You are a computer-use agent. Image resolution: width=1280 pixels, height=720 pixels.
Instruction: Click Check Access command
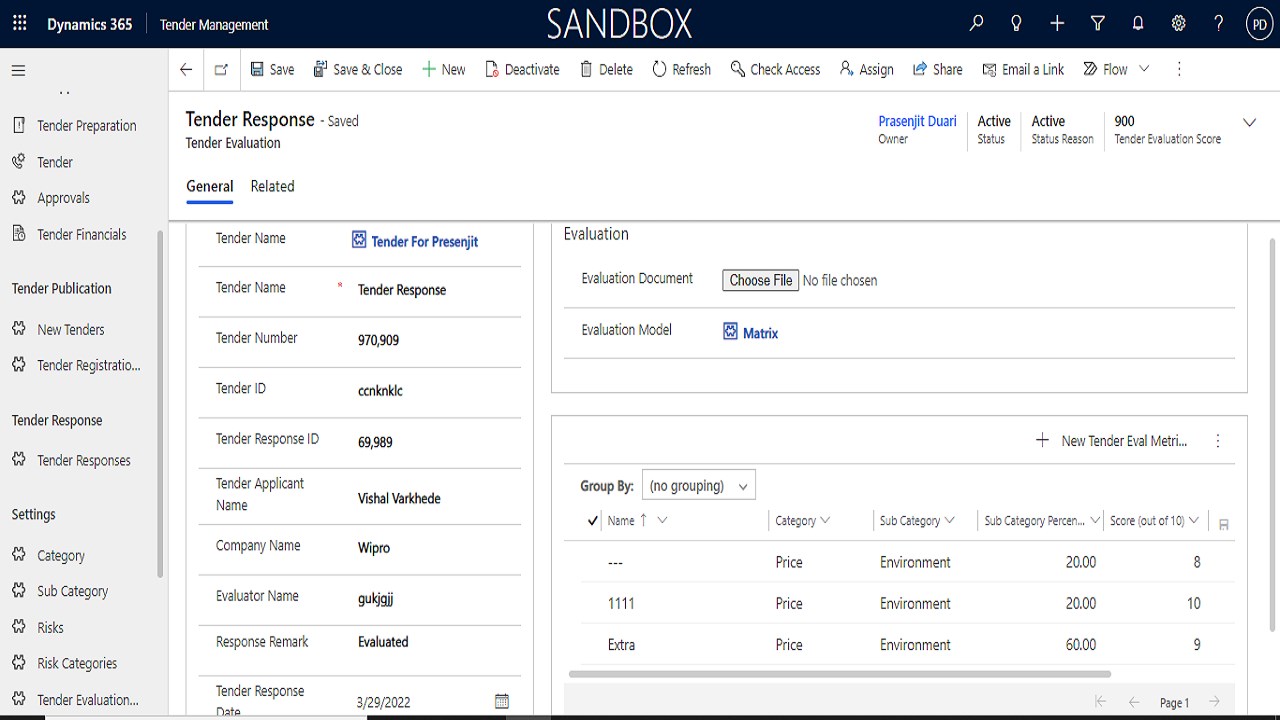coord(775,69)
